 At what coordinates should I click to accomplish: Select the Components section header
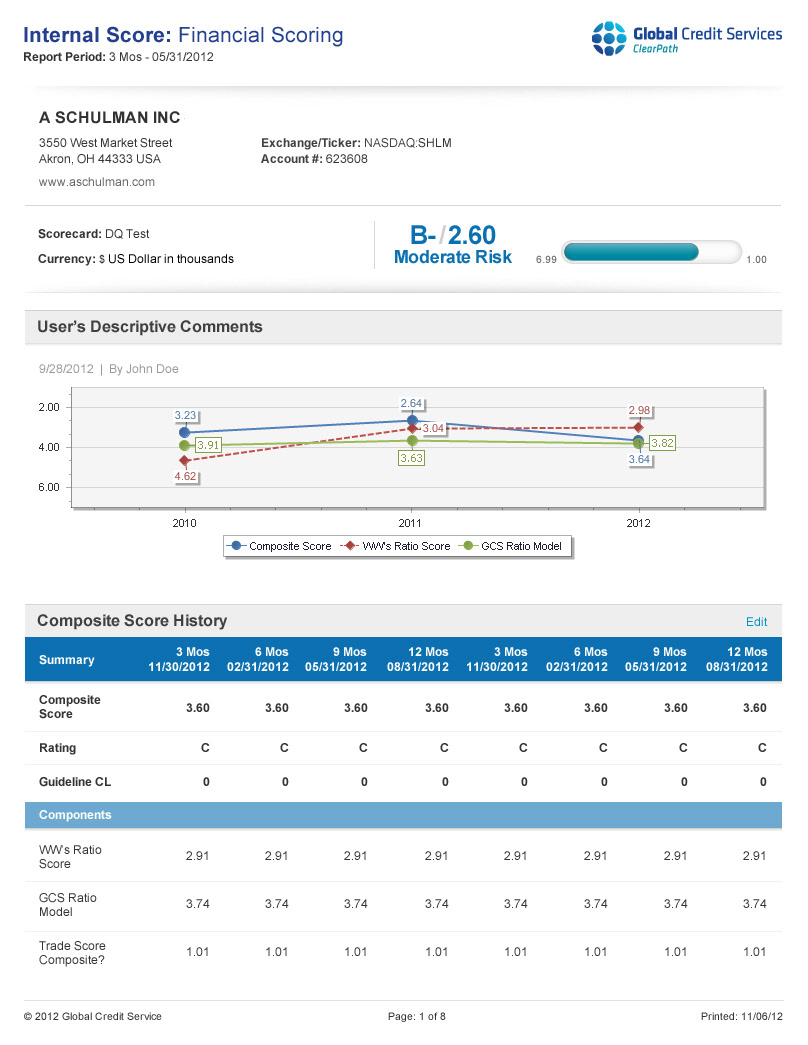coord(75,815)
